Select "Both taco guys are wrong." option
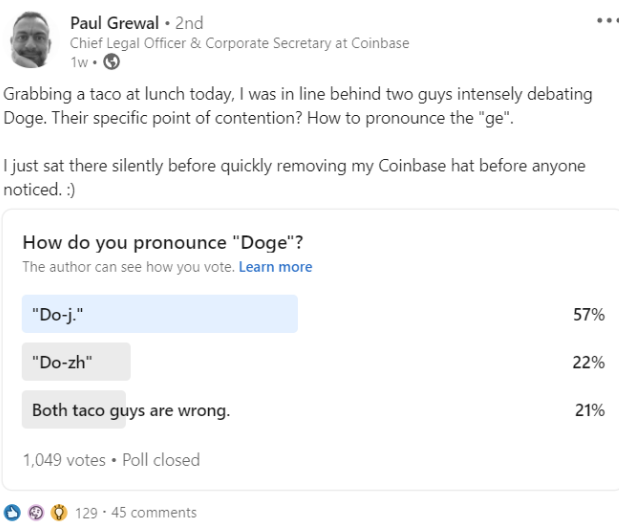This screenshot has height=522, width=619. pos(130,409)
